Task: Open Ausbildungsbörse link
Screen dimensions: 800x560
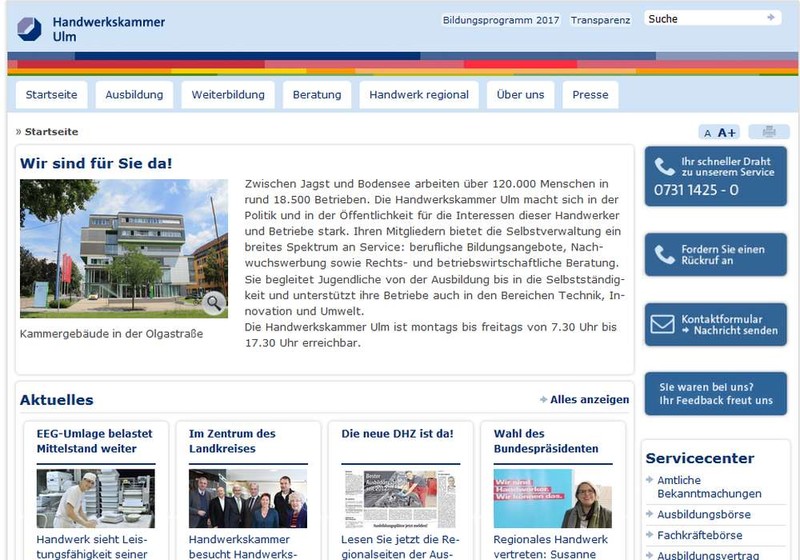Action: point(704,514)
